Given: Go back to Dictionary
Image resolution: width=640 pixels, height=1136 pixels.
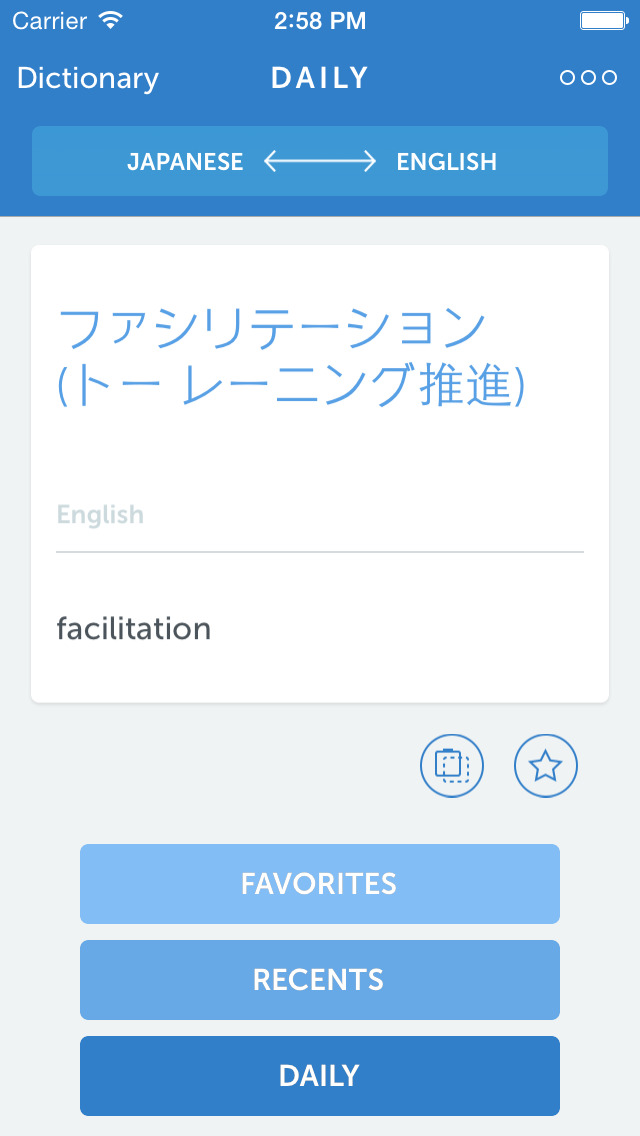Looking at the screenshot, I should point(88,78).
